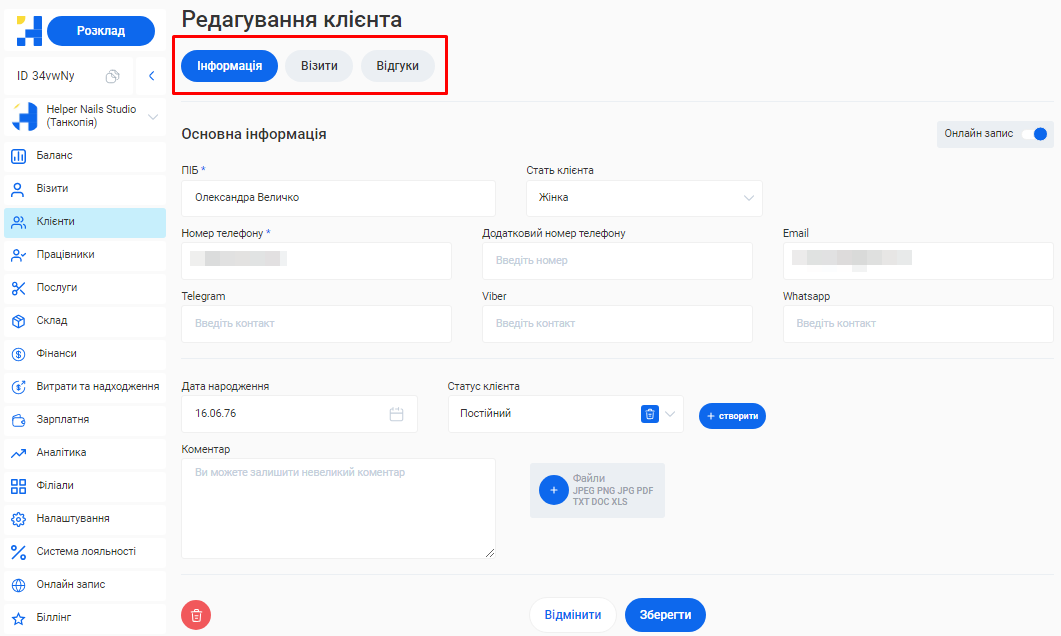
Task: Expand the Стать клієнта dropdown
Action: pyautogui.click(x=749, y=198)
